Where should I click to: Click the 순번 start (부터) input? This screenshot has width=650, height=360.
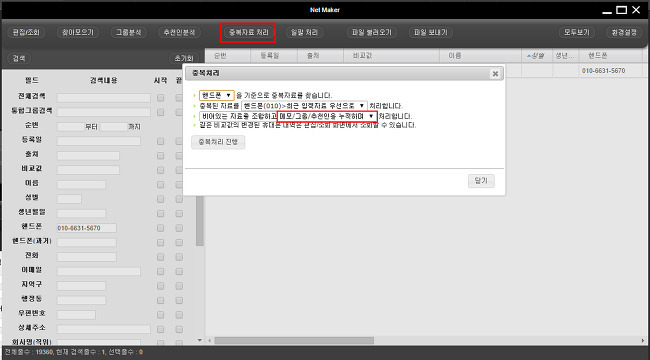click(x=70, y=127)
